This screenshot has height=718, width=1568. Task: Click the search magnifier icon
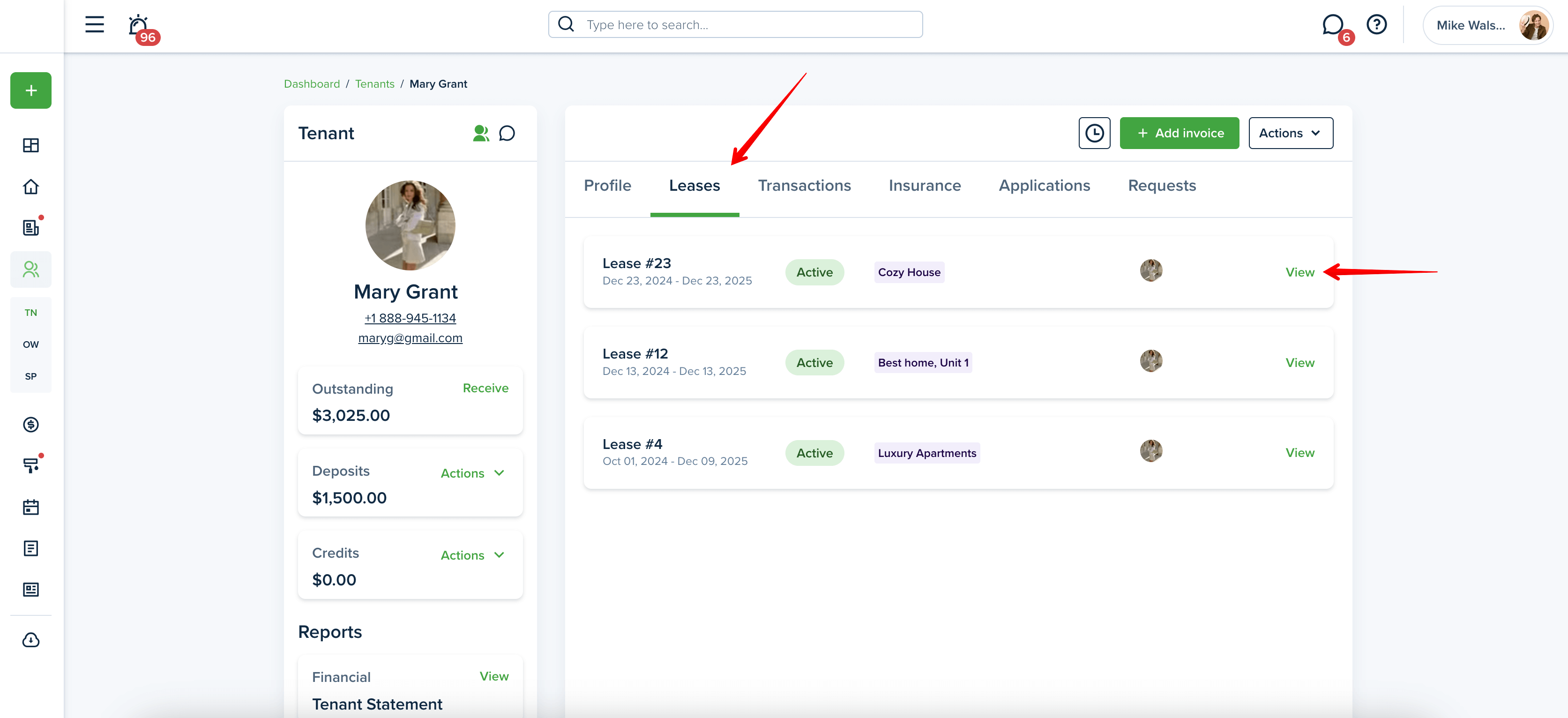click(x=566, y=24)
